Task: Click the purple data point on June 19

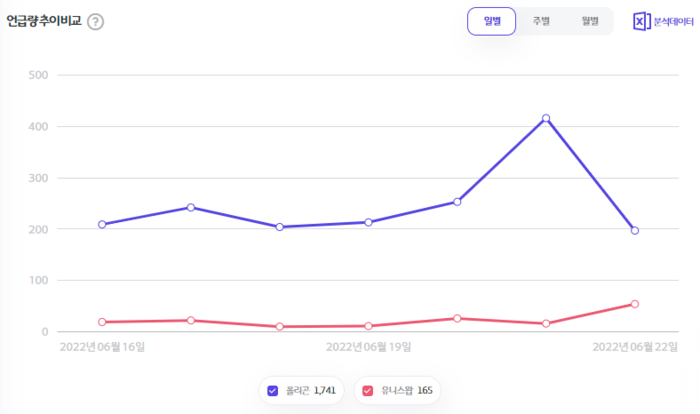Action: click(368, 222)
